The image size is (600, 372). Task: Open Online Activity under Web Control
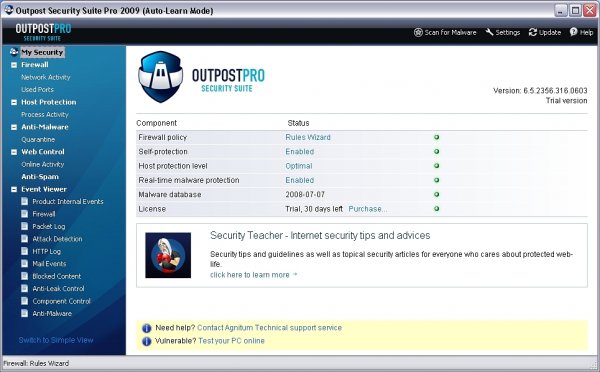[x=42, y=164]
